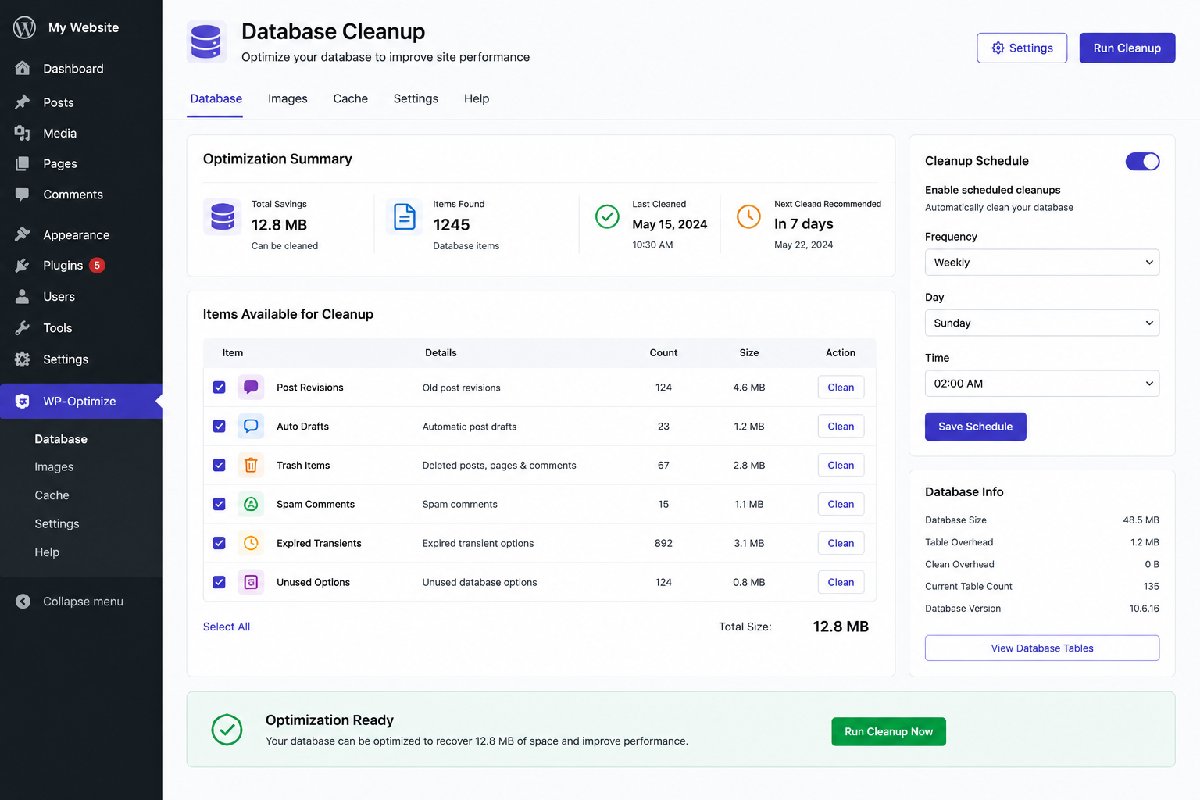Click the Count column header
Image resolution: width=1200 pixels, height=800 pixels.
click(x=663, y=352)
